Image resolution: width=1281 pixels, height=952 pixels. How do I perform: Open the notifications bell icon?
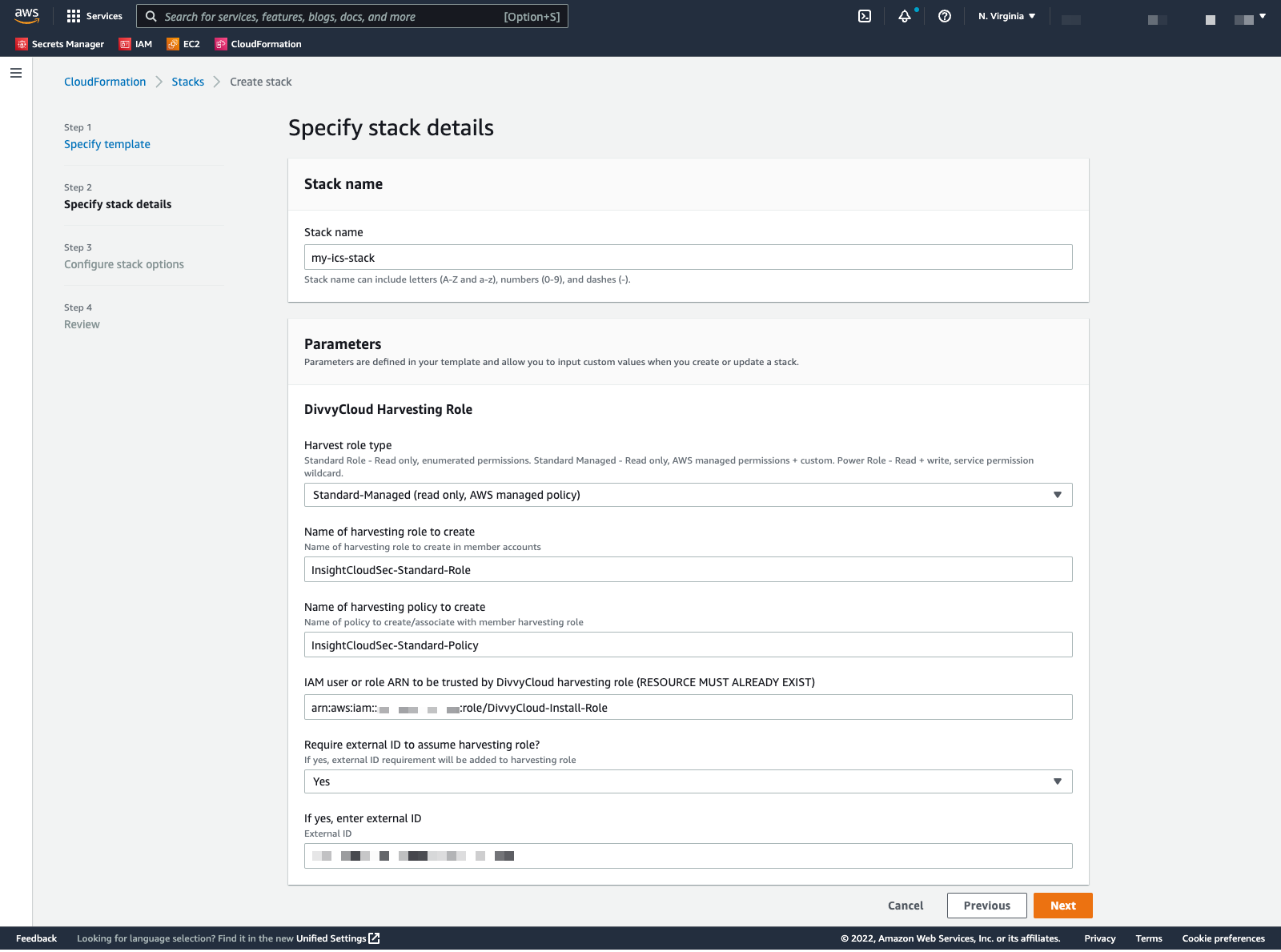tap(905, 16)
